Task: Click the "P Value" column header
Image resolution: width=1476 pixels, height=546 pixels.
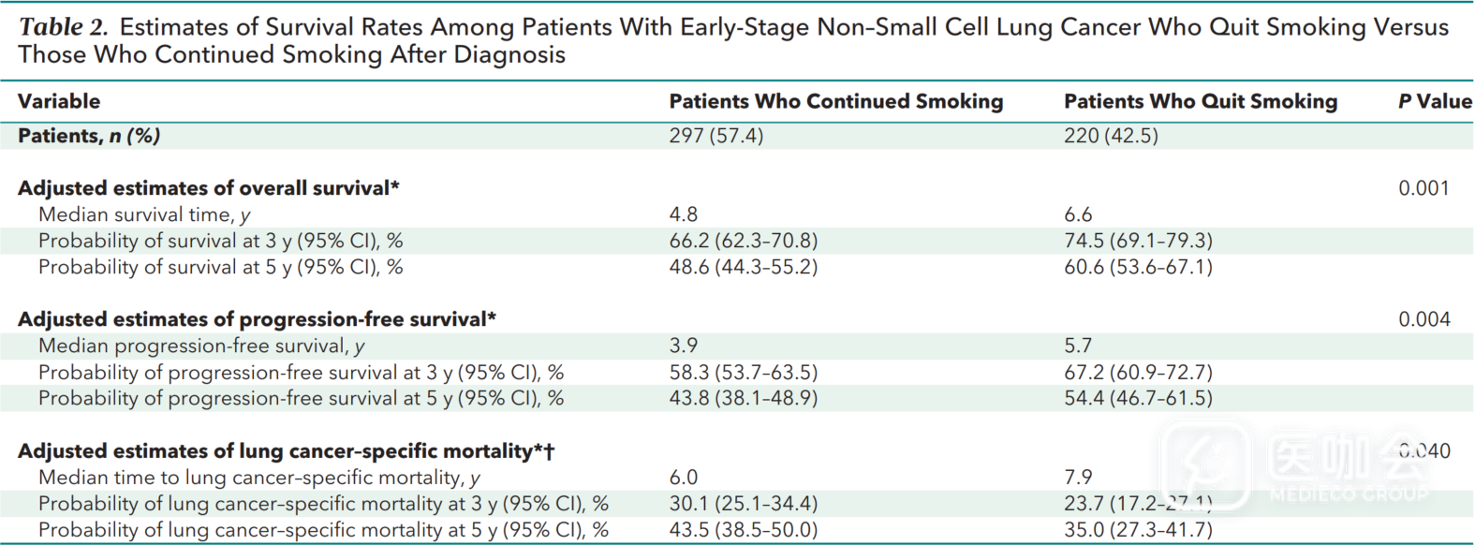Action: tap(1434, 101)
